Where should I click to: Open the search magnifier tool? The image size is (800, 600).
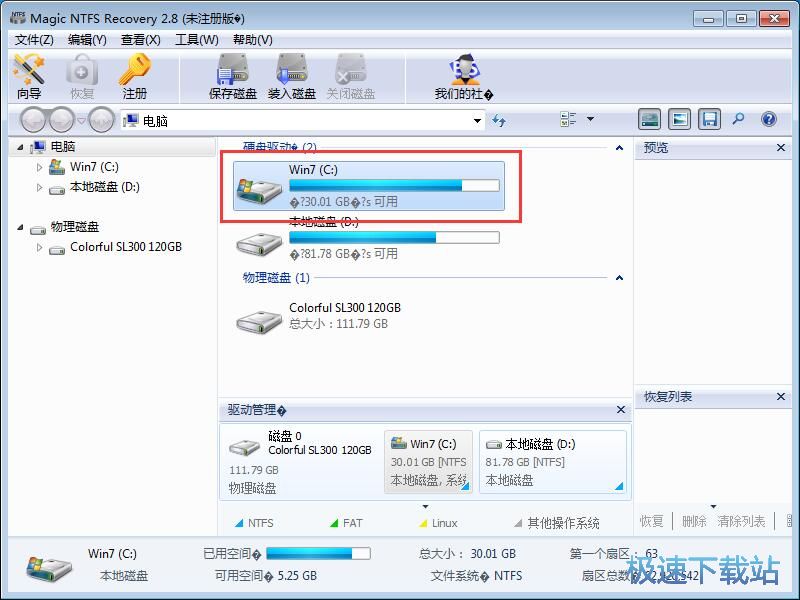tap(738, 119)
